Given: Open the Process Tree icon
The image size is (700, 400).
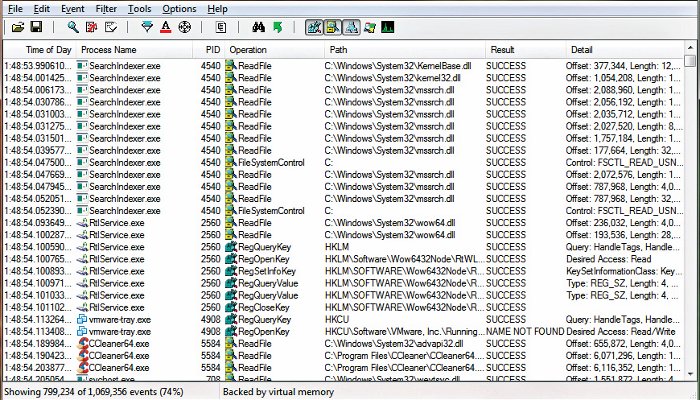Looking at the screenshot, I should [220, 27].
